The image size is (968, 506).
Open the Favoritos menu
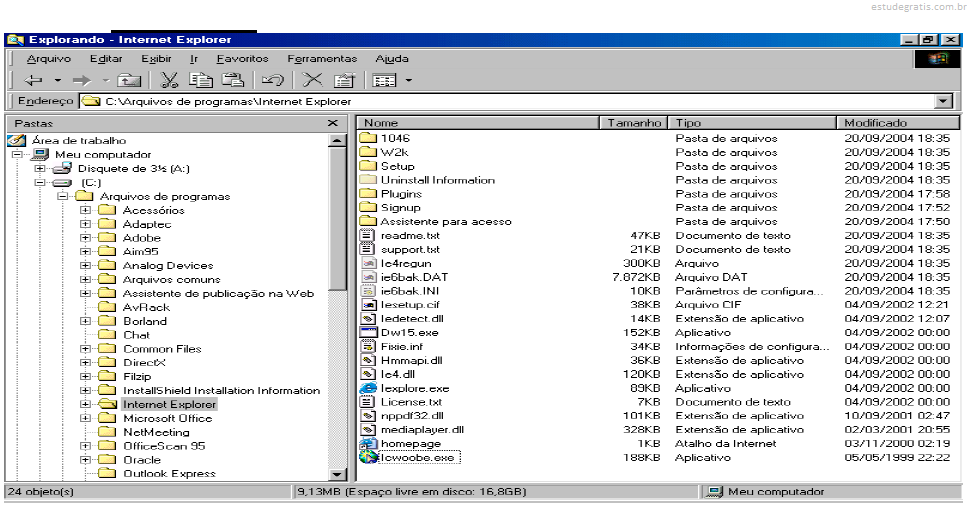[x=243, y=59]
